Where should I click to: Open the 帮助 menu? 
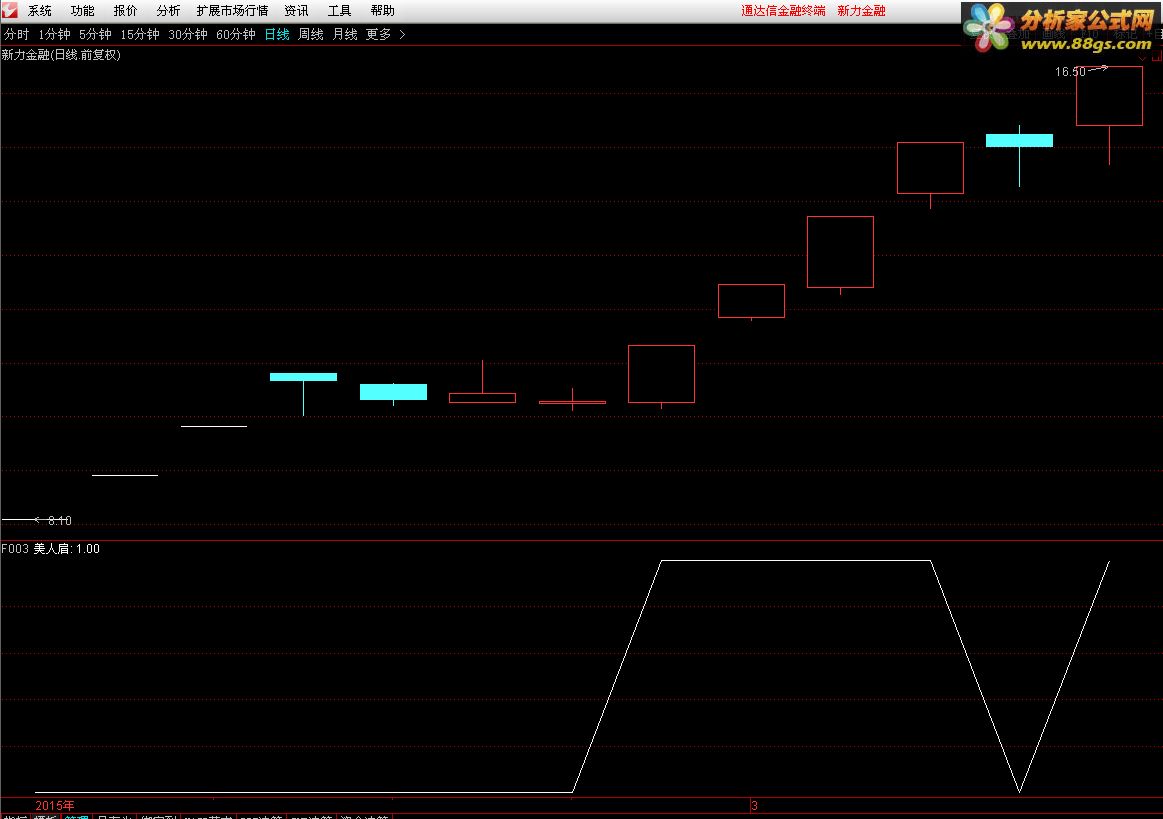tap(383, 10)
